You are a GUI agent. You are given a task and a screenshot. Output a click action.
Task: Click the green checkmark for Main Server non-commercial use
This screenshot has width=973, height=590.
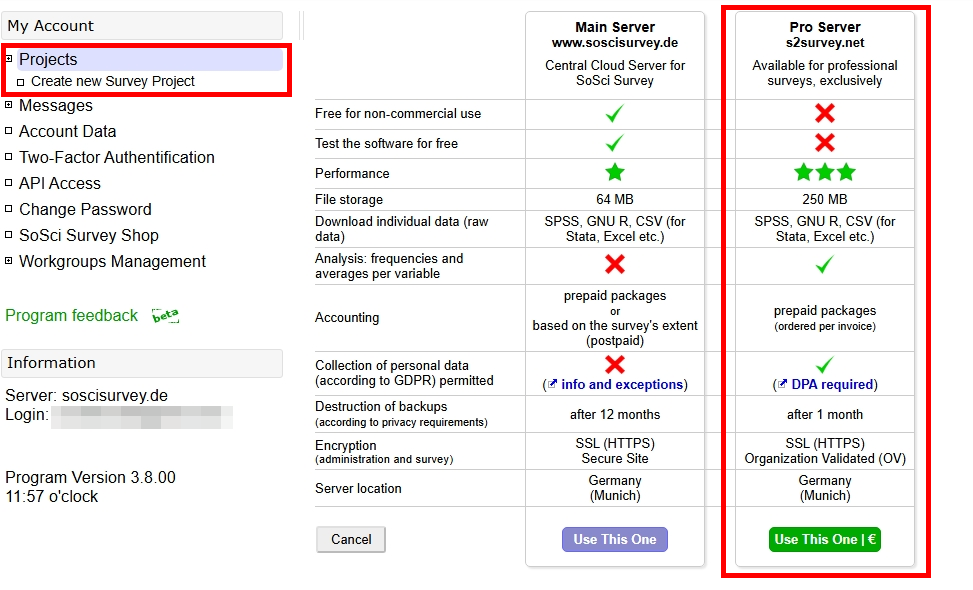614,114
